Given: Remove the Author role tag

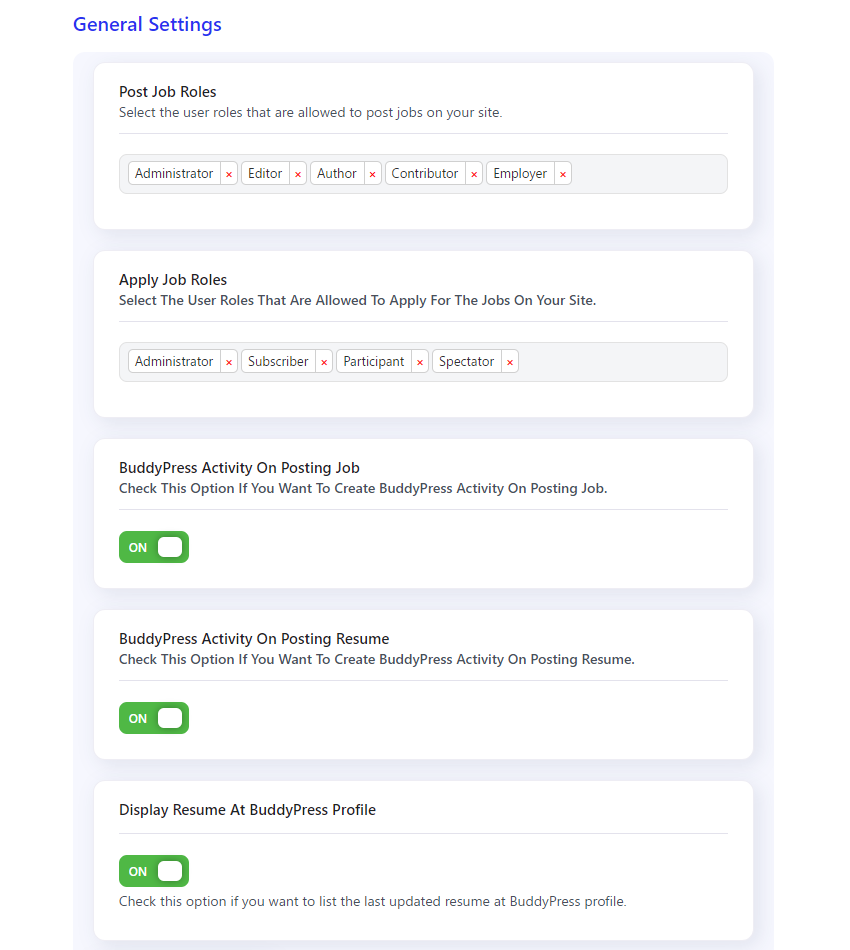Looking at the screenshot, I should point(372,174).
